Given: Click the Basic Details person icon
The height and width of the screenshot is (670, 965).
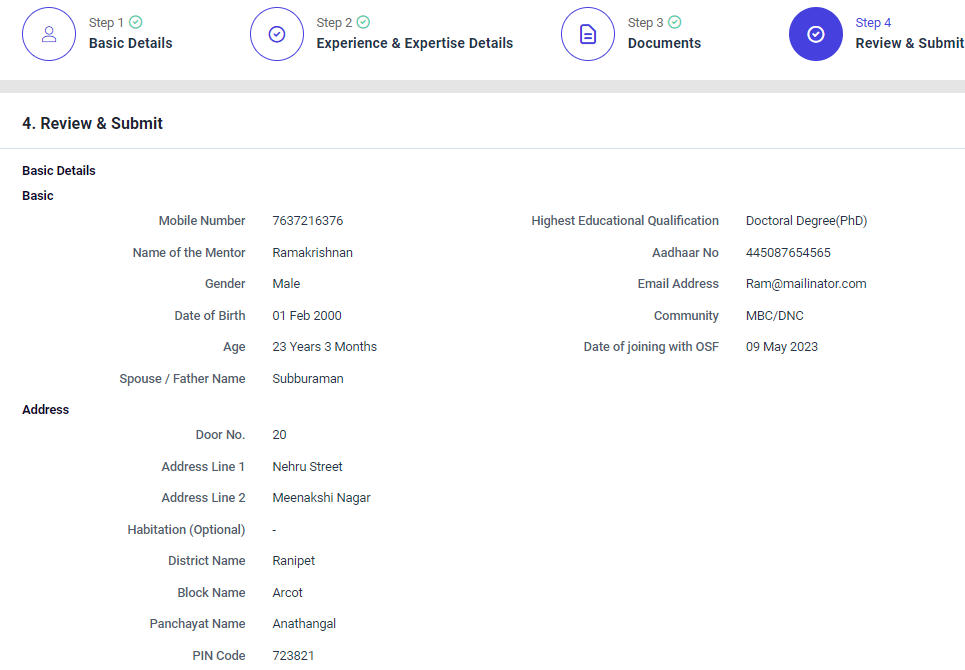Looking at the screenshot, I should point(49,34).
